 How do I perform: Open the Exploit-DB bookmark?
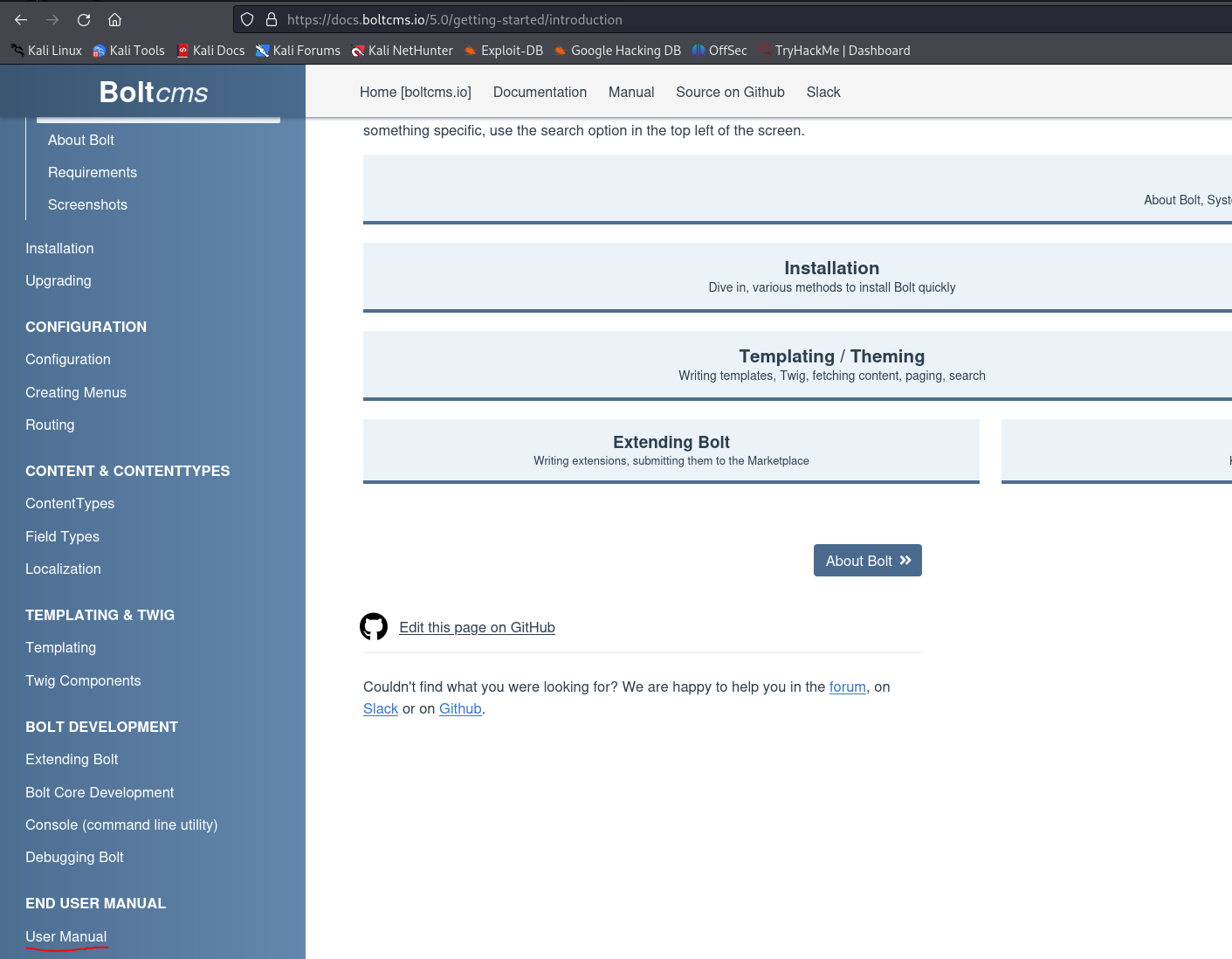pyautogui.click(x=503, y=51)
